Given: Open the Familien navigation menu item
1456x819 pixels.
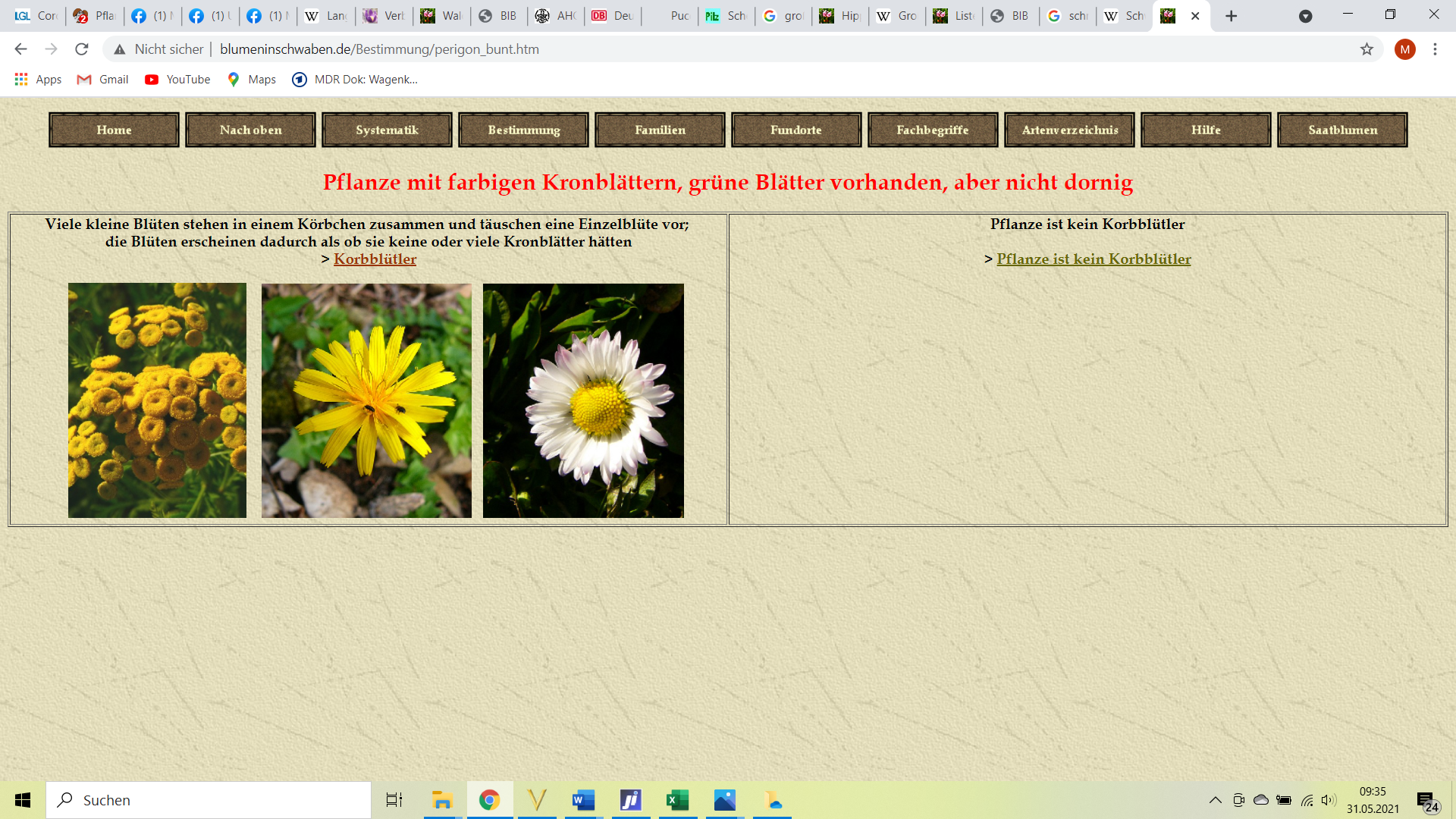Looking at the screenshot, I should point(660,130).
